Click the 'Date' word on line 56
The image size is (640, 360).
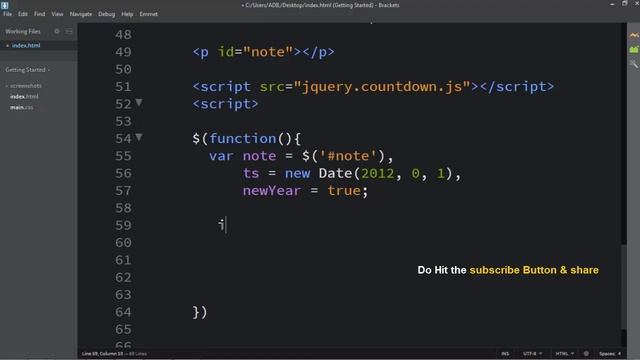pos(335,173)
